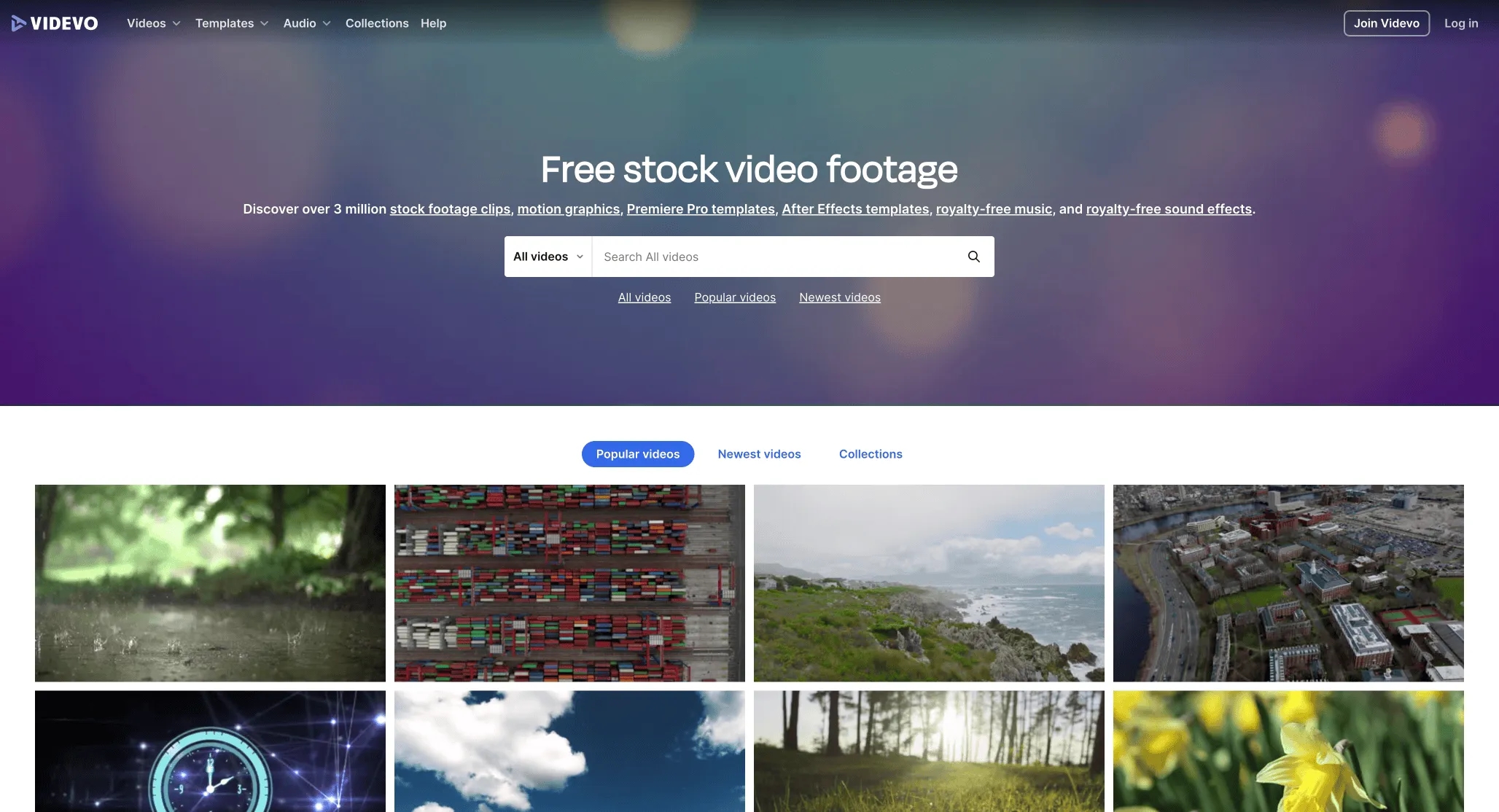
Task: Open the After Effects templates link
Action: pos(856,209)
